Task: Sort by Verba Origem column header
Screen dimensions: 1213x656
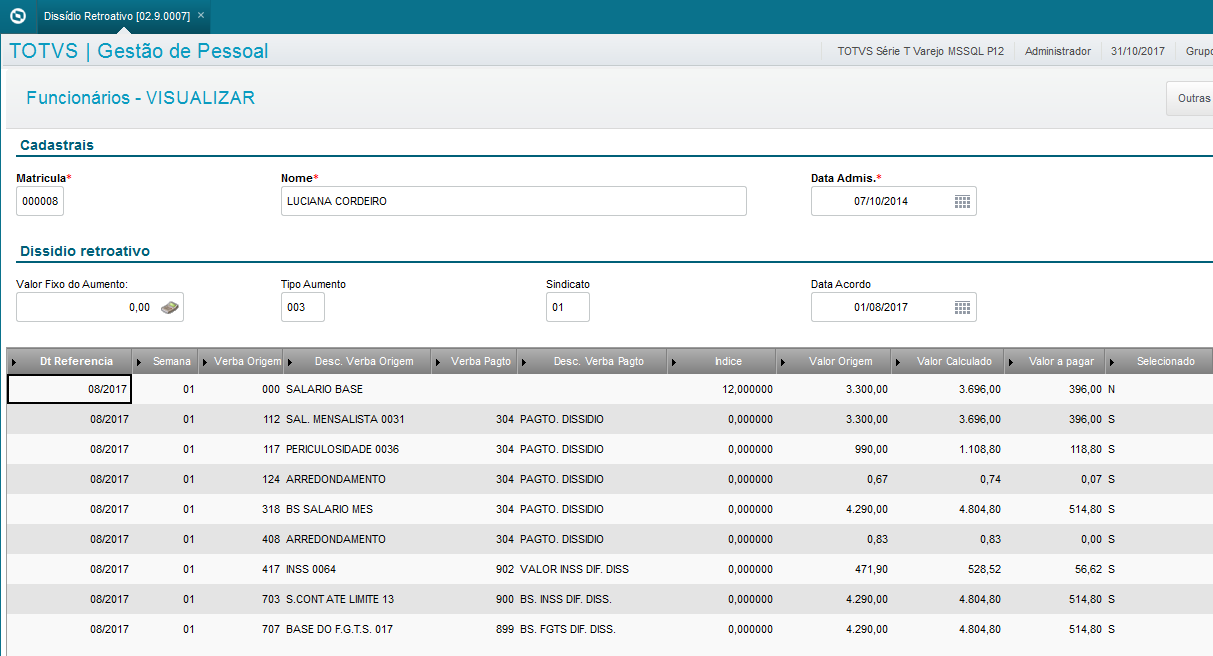Action: (x=242, y=361)
